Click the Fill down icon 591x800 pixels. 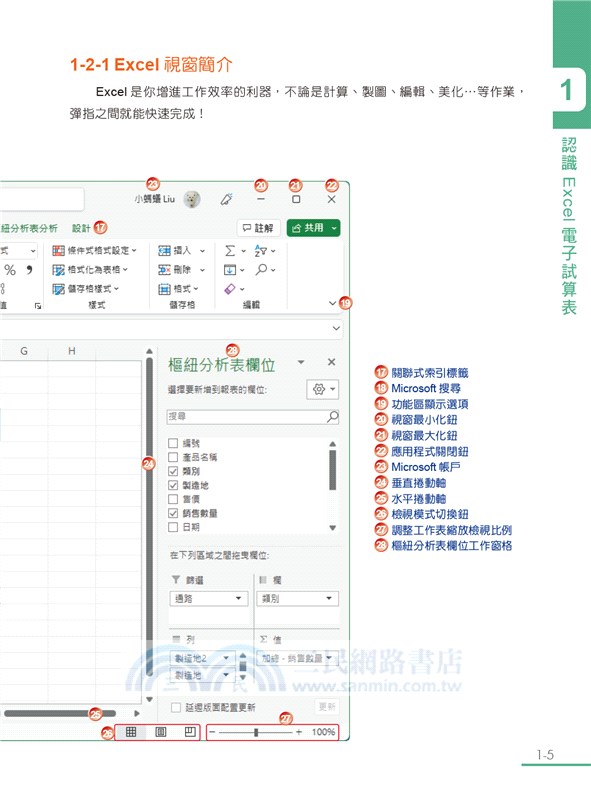230,269
